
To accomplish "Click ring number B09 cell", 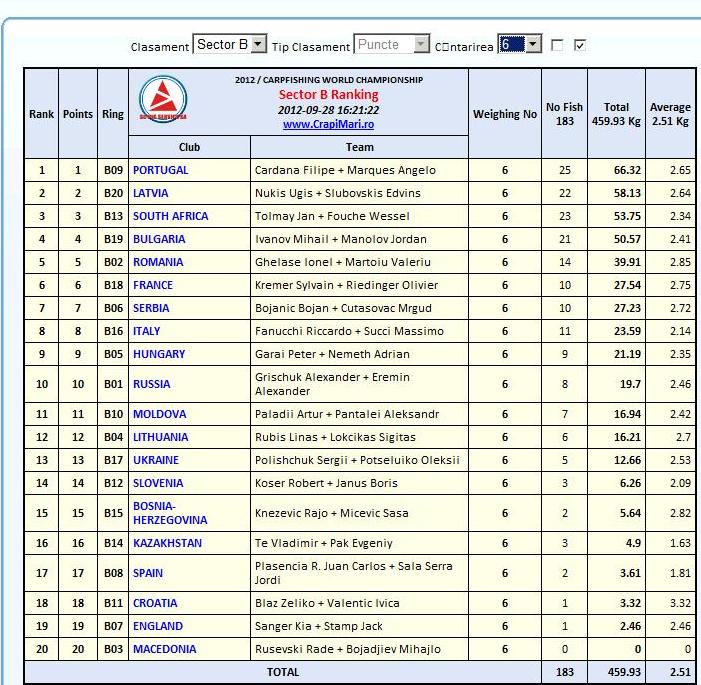I will pos(113,170).
